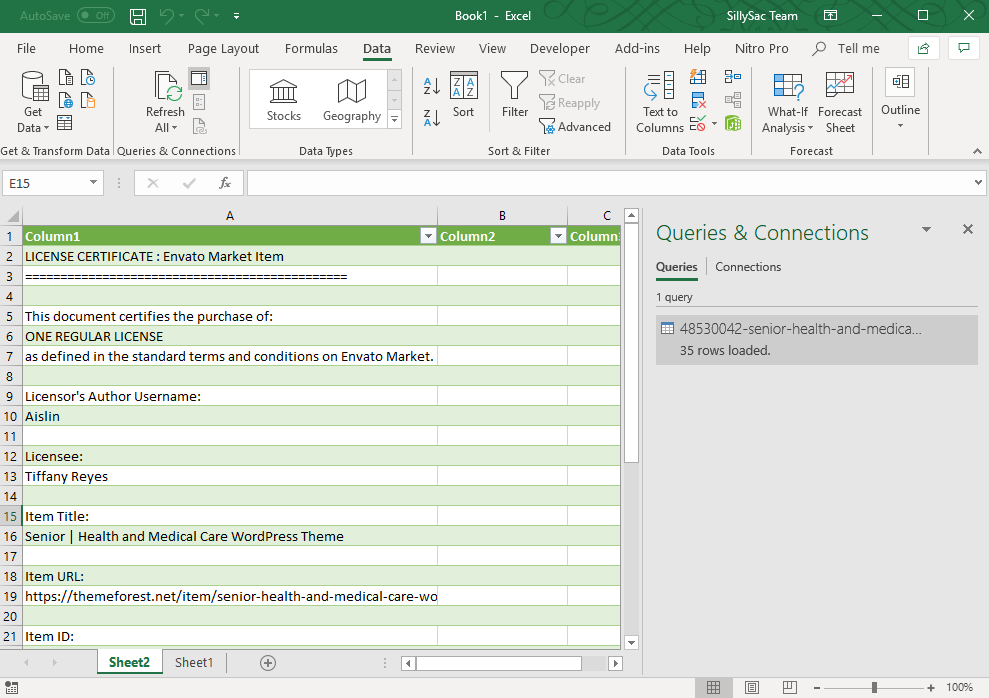Open the Text to Columns tool
The image size is (989, 698).
click(660, 102)
